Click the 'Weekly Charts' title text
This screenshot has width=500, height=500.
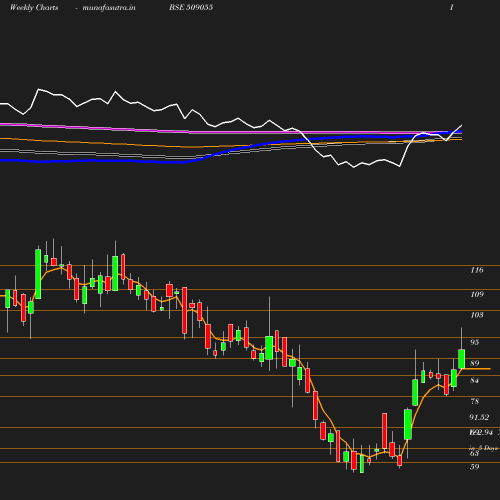[x=34, y=7]
